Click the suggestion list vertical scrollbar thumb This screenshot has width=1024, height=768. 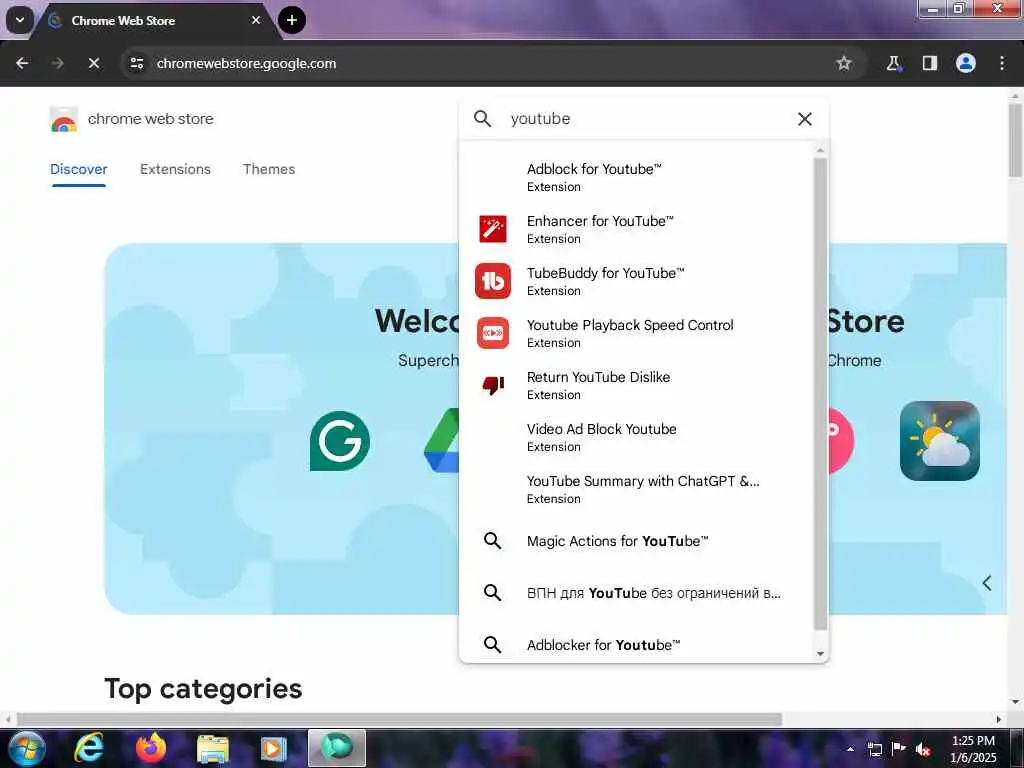[x=820, y=394]
